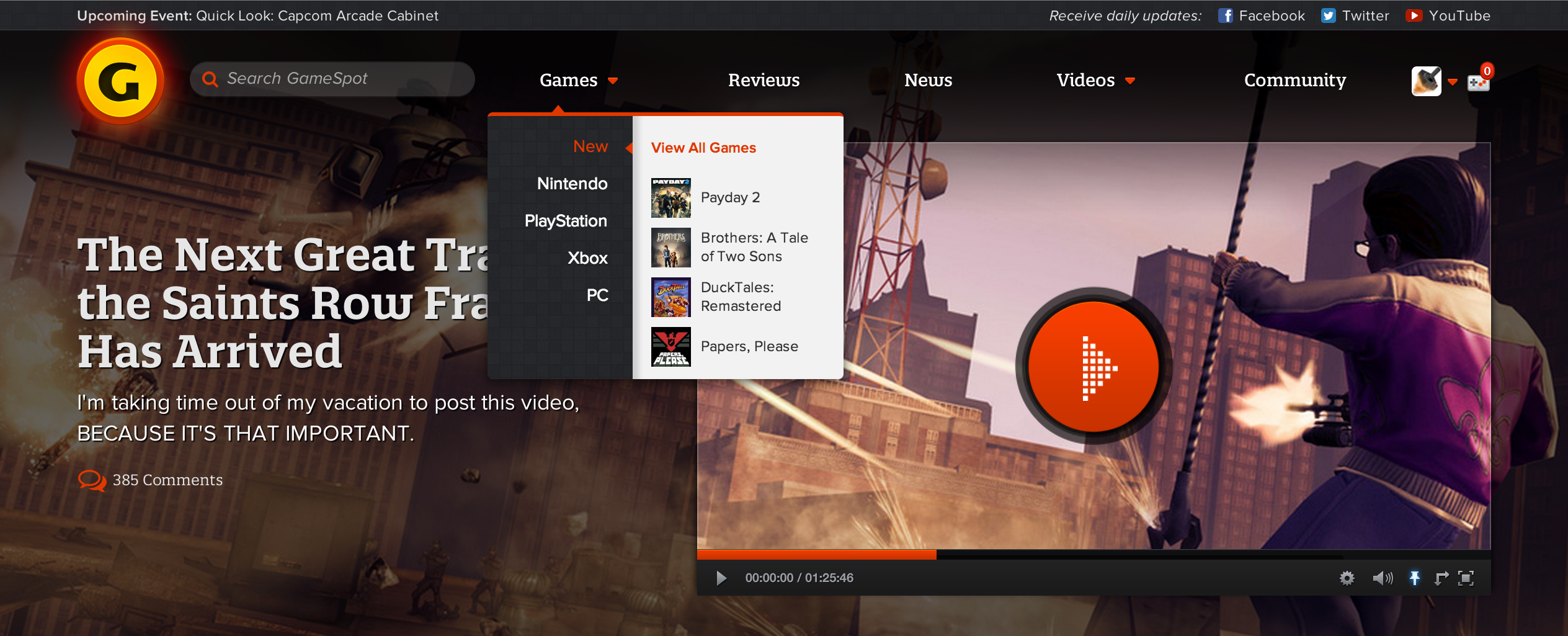Open the YouTube link
Screen dimensions: 1568x636
(x=1459, y=16)
